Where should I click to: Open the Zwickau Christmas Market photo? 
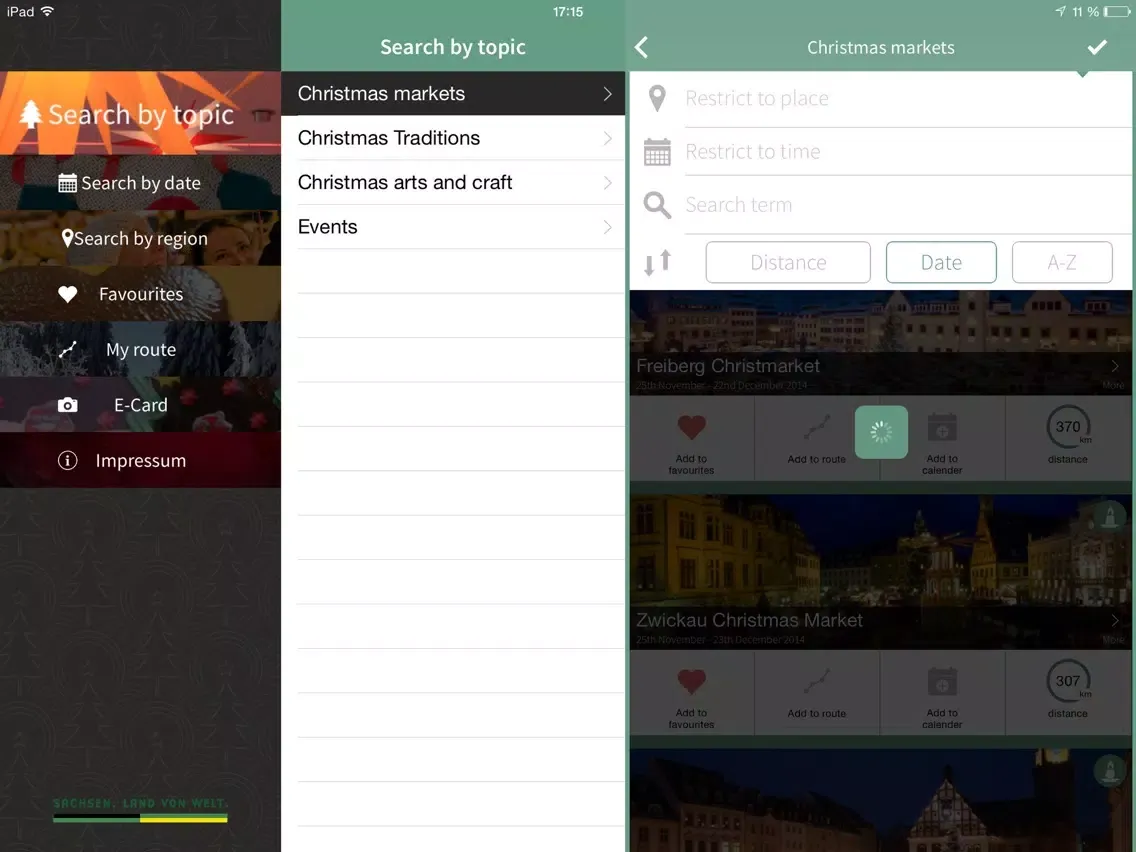tap(880, 551)
